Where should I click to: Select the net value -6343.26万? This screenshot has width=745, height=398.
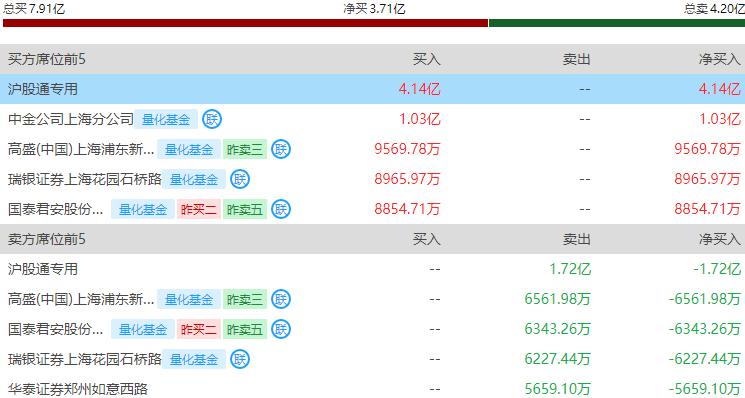point(705,329)
